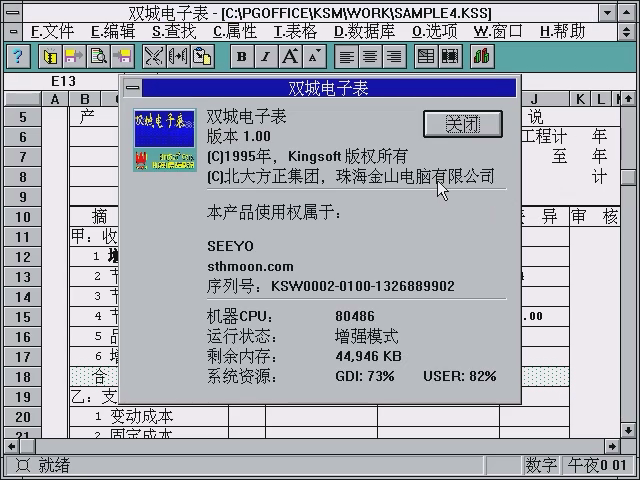
Task: Click the copy arrows toolbar icon
Action: pyautogui.click(x=178, y=56)
